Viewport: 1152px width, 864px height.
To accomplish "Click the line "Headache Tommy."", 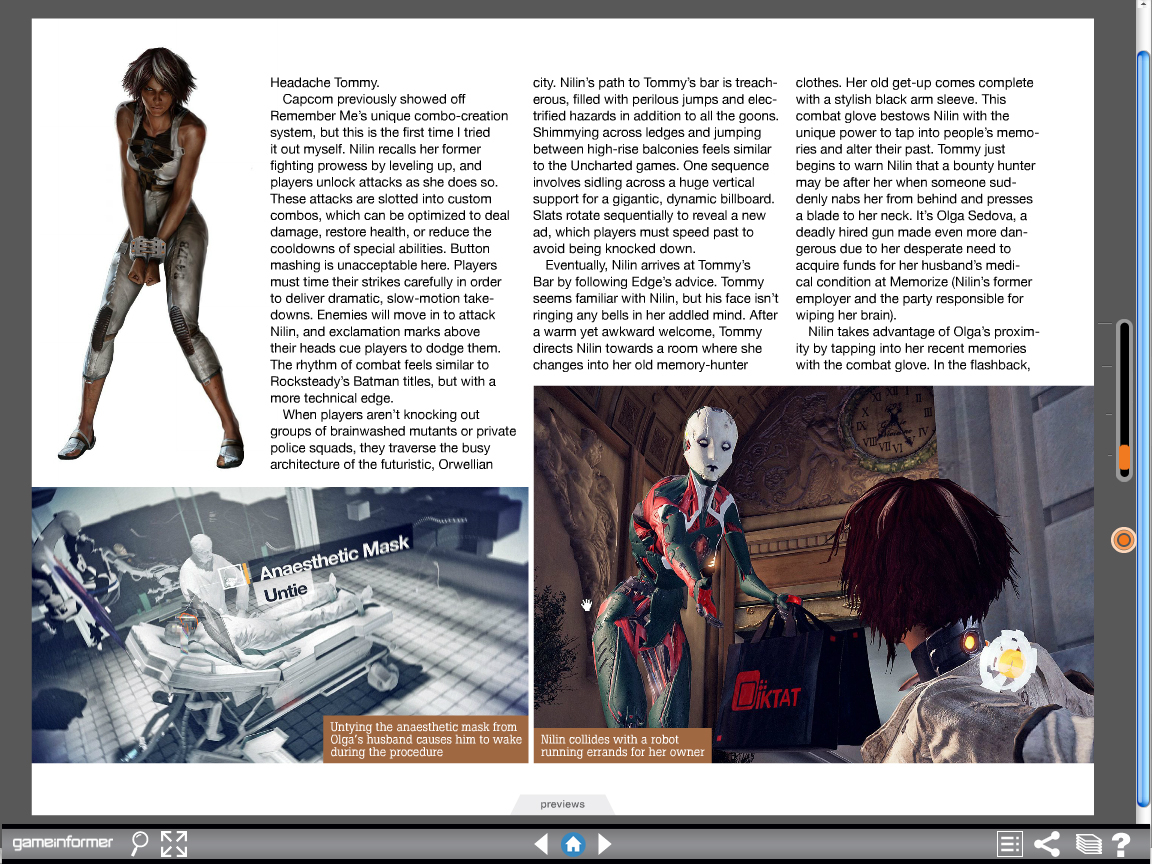I will (325, 82).
